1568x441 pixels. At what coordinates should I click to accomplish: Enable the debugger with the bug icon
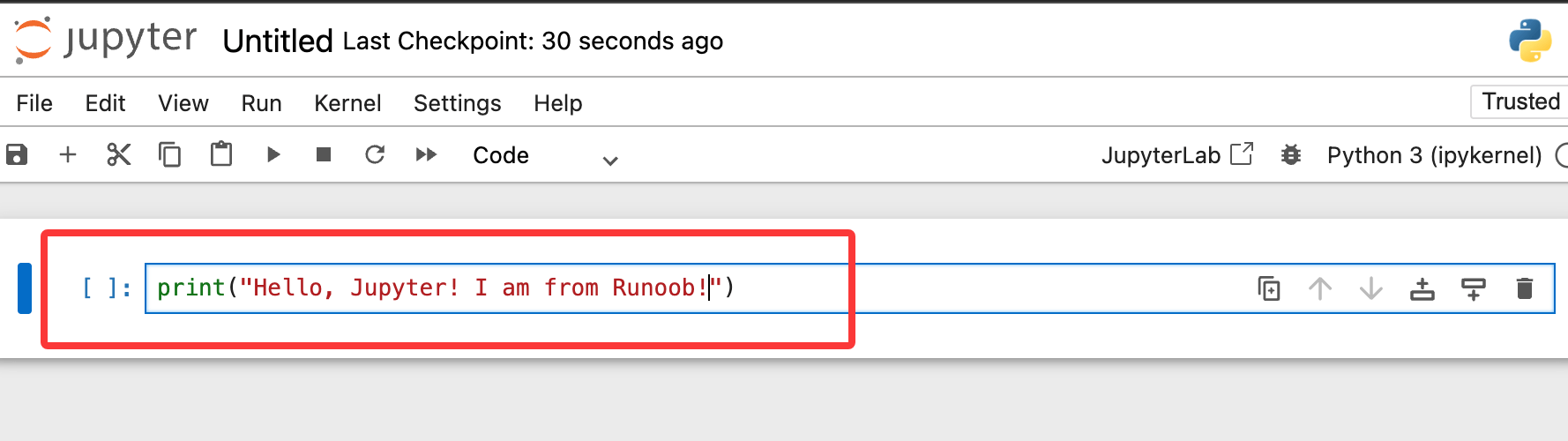pyautogui.click(x=1291, y=155)
